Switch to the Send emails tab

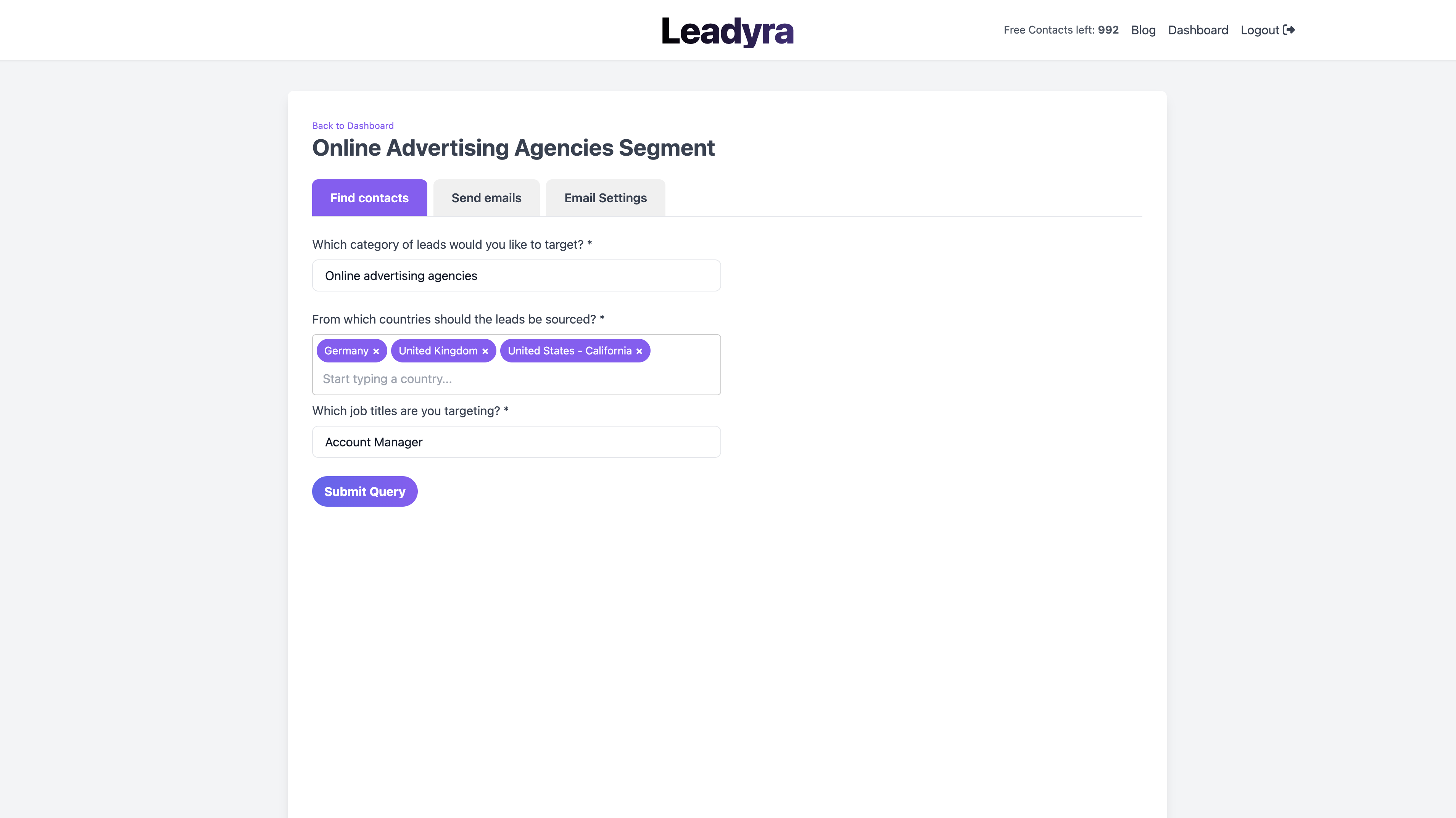point(486,198)
